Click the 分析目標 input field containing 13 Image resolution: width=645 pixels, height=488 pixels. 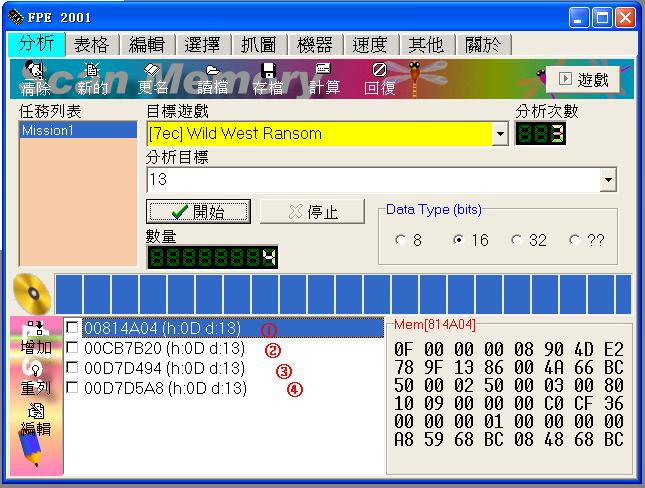374,179
